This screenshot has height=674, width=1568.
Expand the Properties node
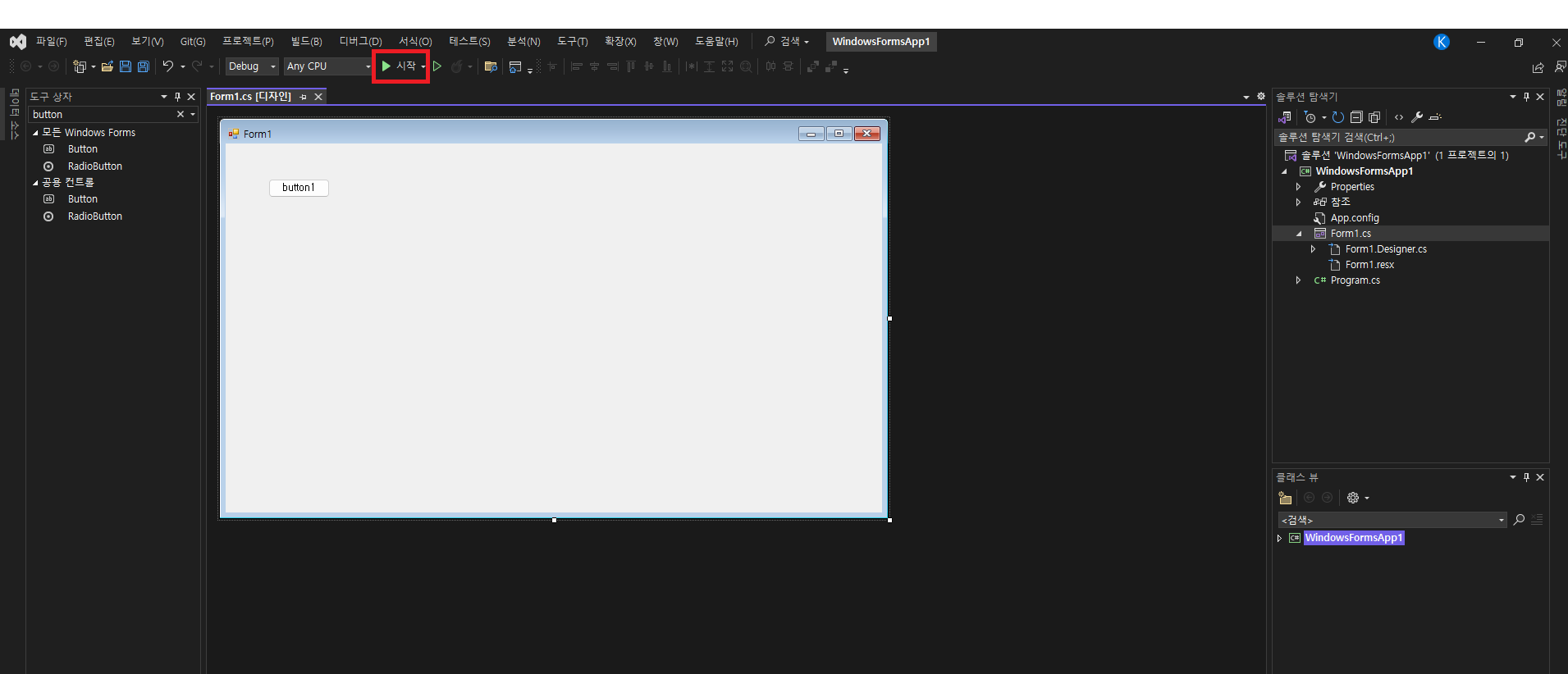tap(1298, 187)
